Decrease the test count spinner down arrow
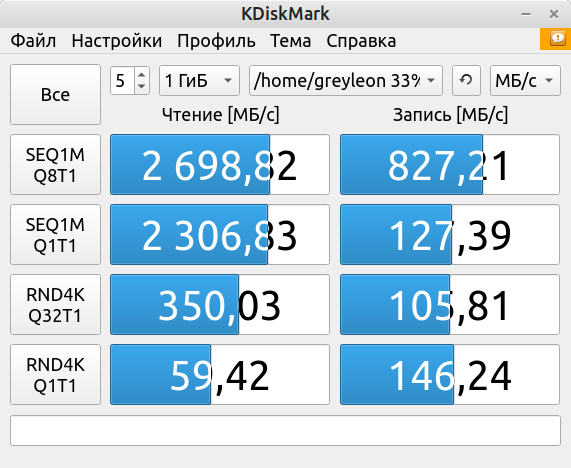The width and height of the screenshot is (571, 468). click(x=142, y=87)
